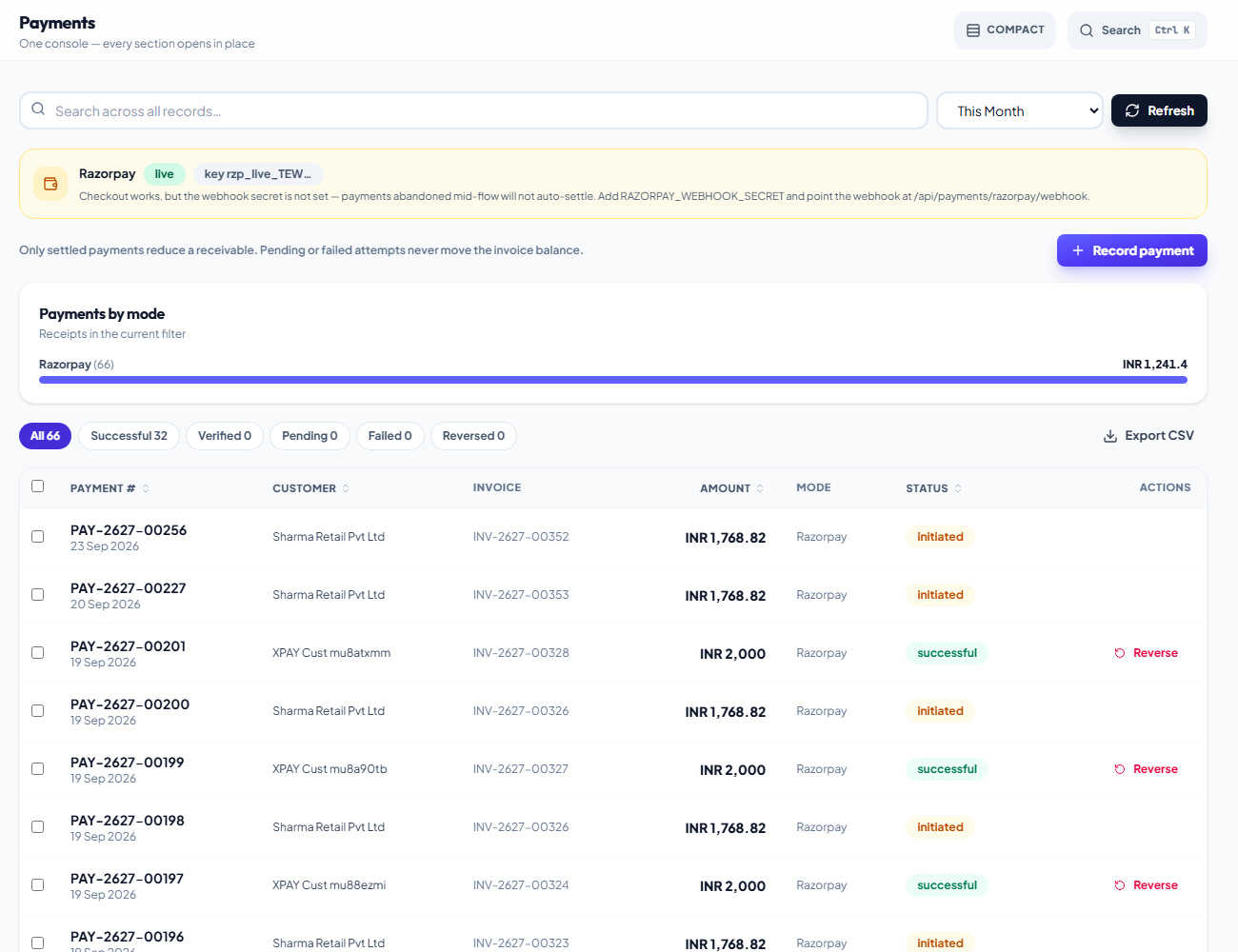This screenshot has width=1238, height=952.
Task: Tick the checkbox for PAY-2627-00227
Action: pos(38,595)
